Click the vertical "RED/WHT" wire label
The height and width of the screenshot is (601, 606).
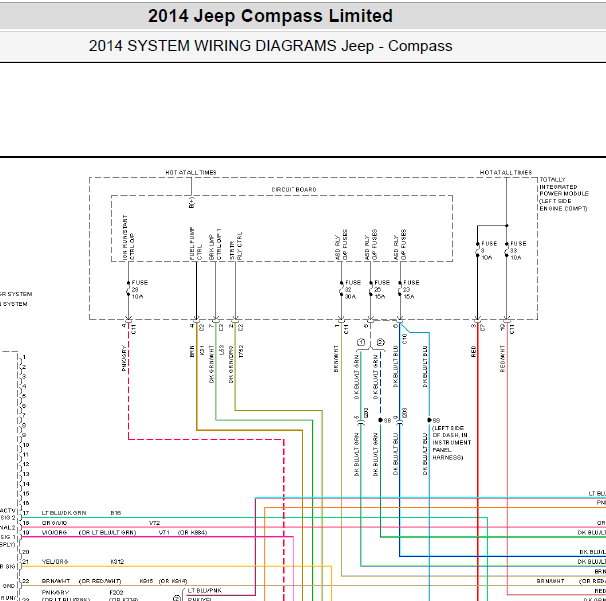pos(502,359)
